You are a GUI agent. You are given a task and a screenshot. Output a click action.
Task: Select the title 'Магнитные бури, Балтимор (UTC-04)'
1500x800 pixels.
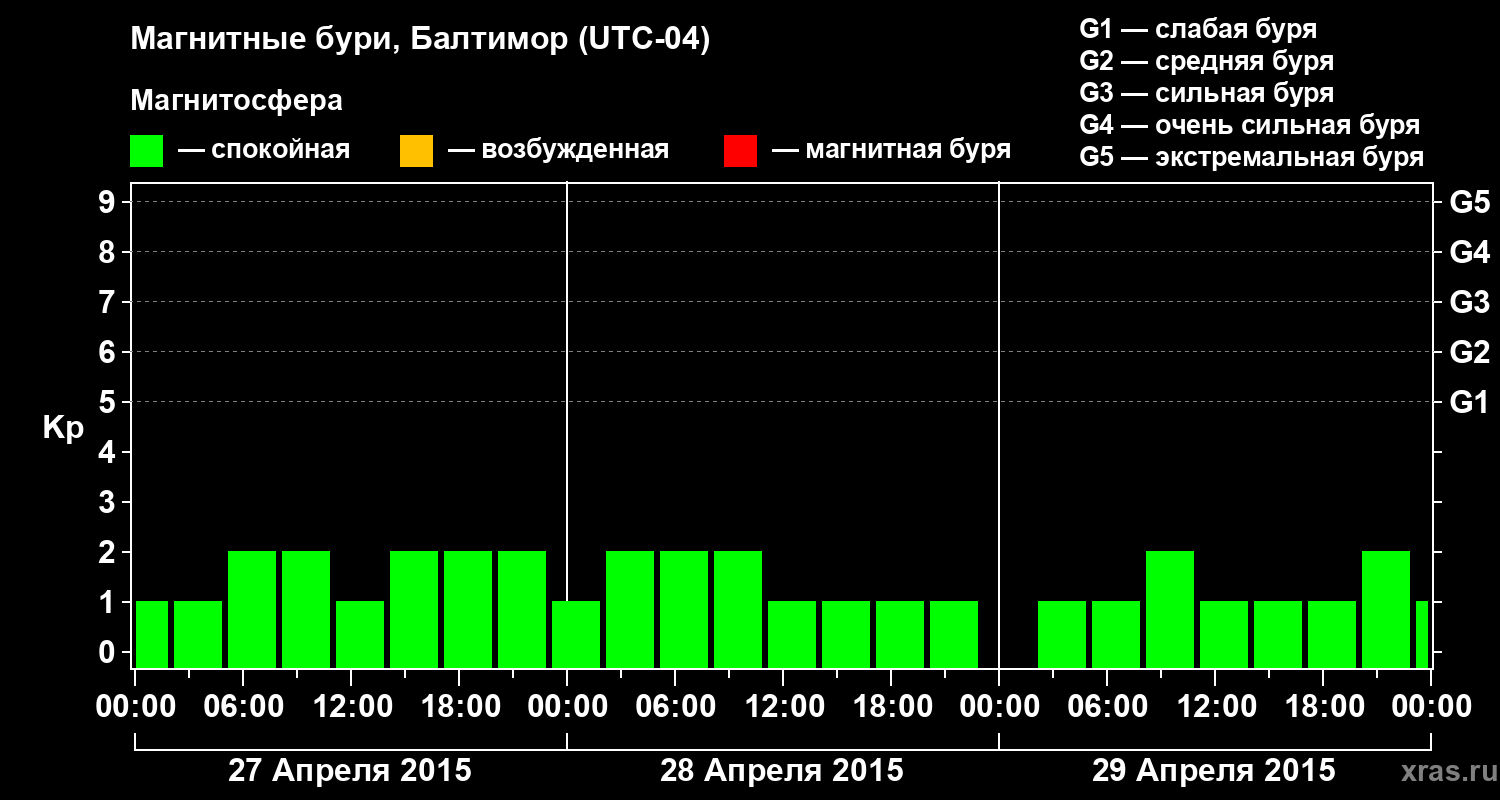[x=420, y=41]
